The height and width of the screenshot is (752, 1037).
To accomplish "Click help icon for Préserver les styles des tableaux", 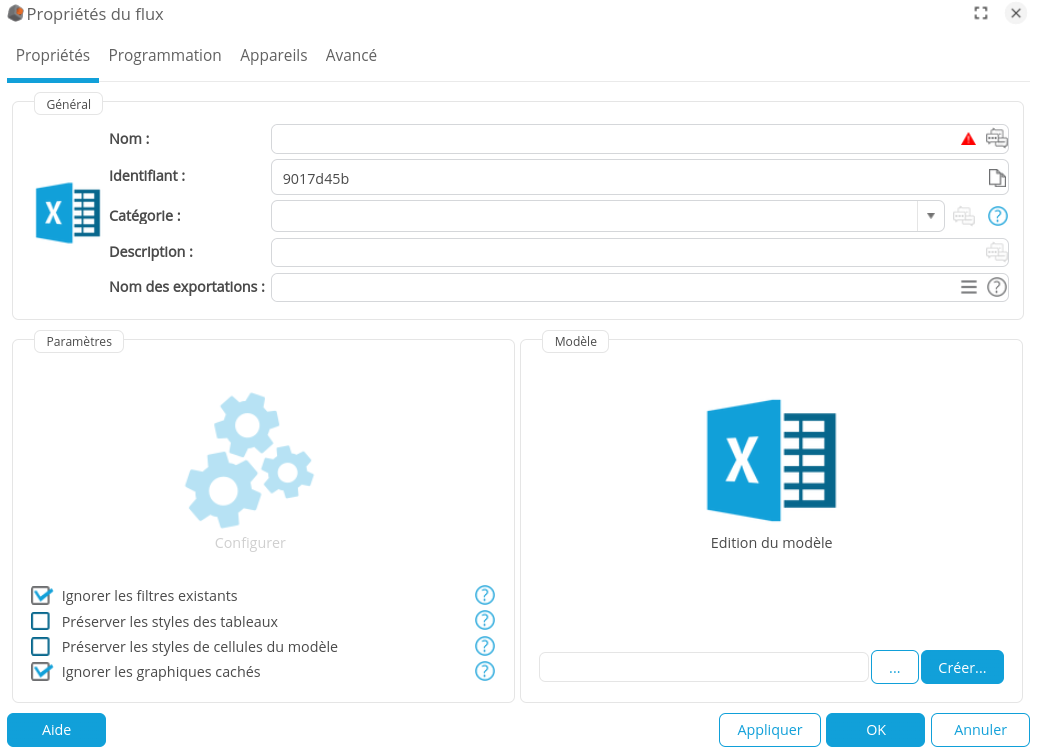I will tap(485, 621).
